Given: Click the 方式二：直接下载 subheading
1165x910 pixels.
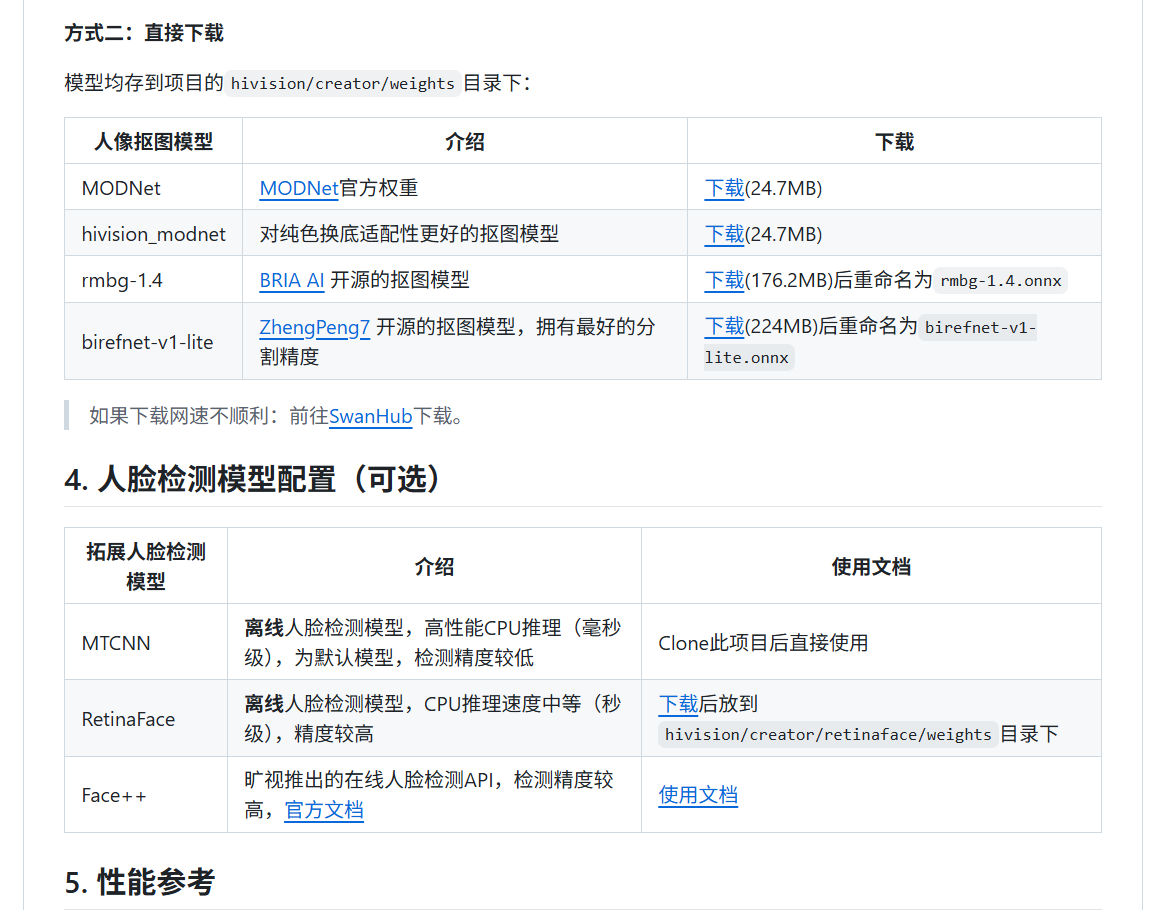Looking at the screenshot, I should [144, 33].
